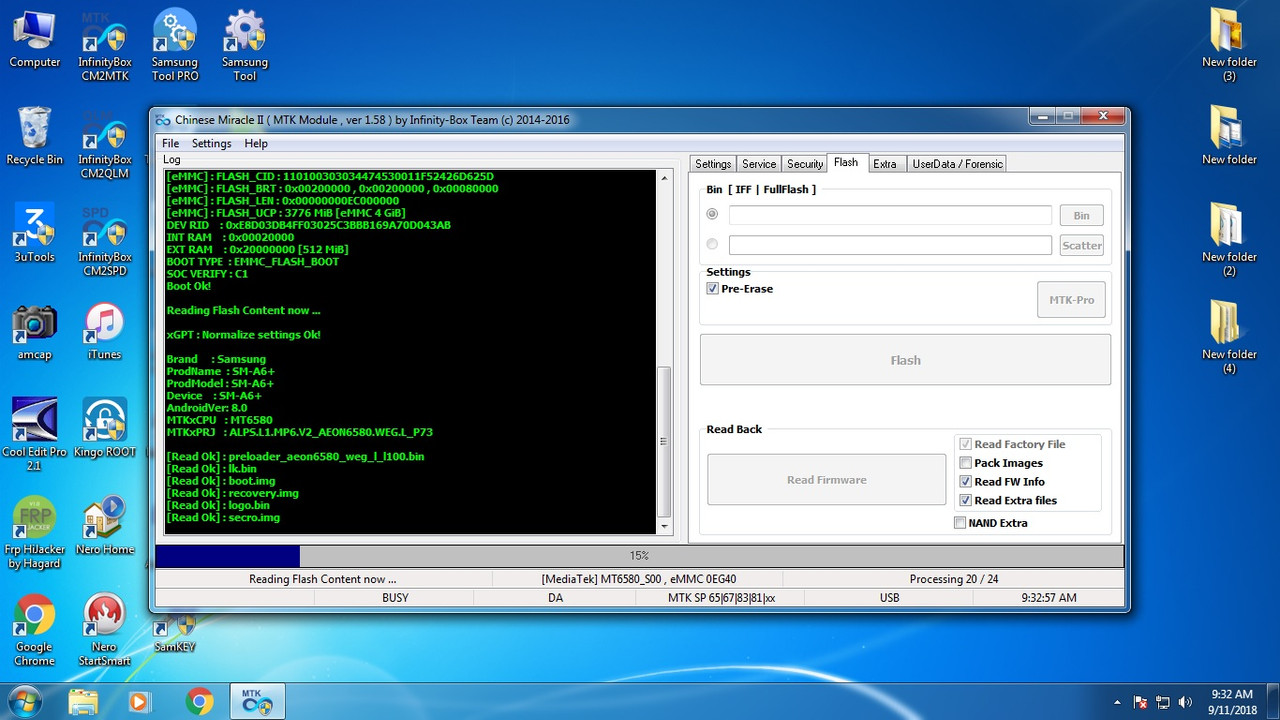Select the Scatter file radio button
Screen dimensions: 1280x720
pos(712,244)
